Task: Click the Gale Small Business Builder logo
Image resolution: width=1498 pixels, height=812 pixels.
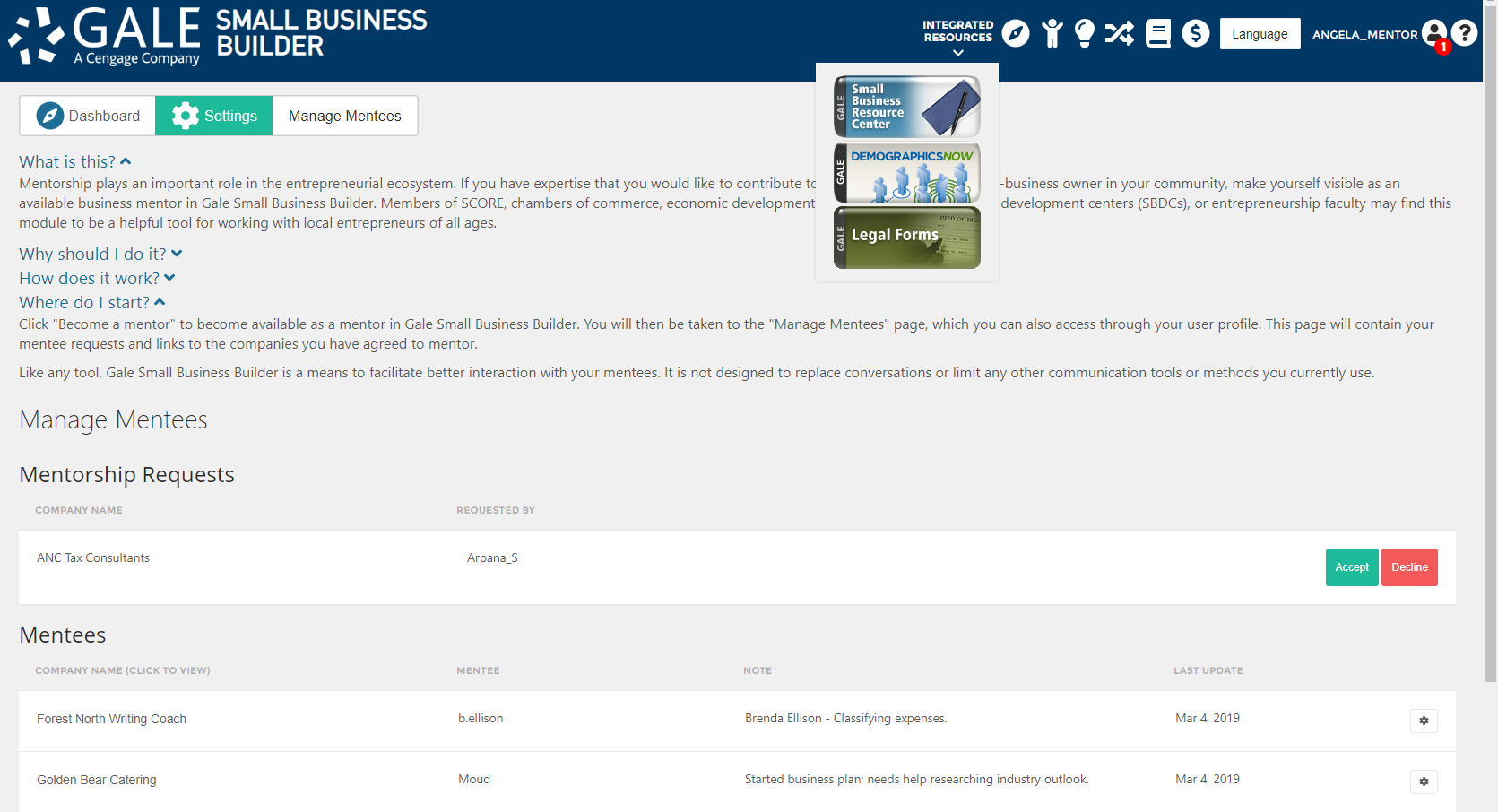Action: (x=218, y=36)
